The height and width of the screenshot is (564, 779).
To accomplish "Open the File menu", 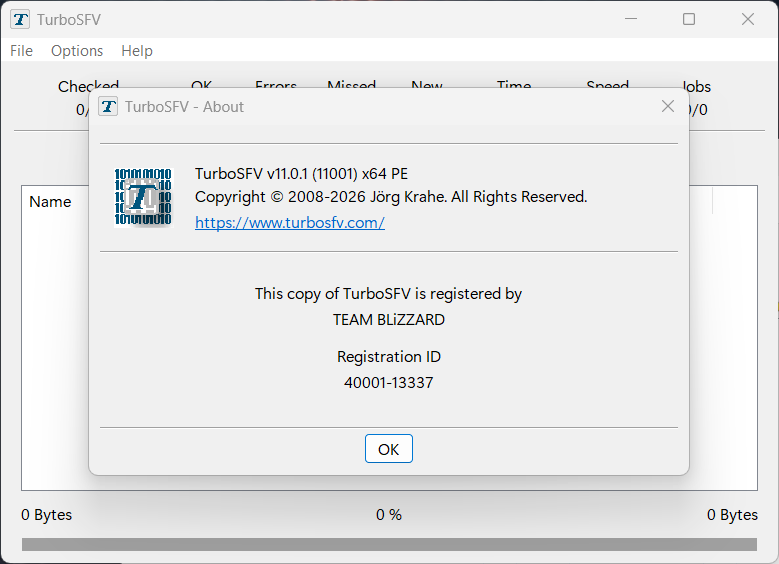I will click(x=21, y=51).
